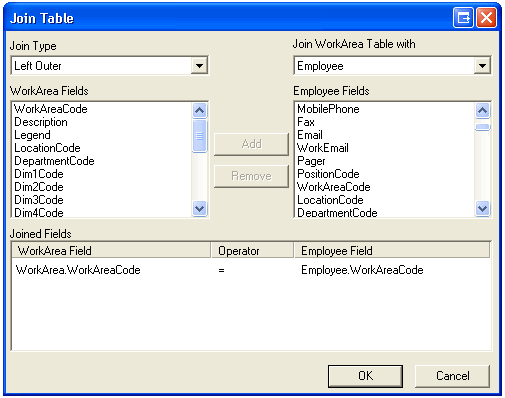Click the Remove button

tap(251, 176)
